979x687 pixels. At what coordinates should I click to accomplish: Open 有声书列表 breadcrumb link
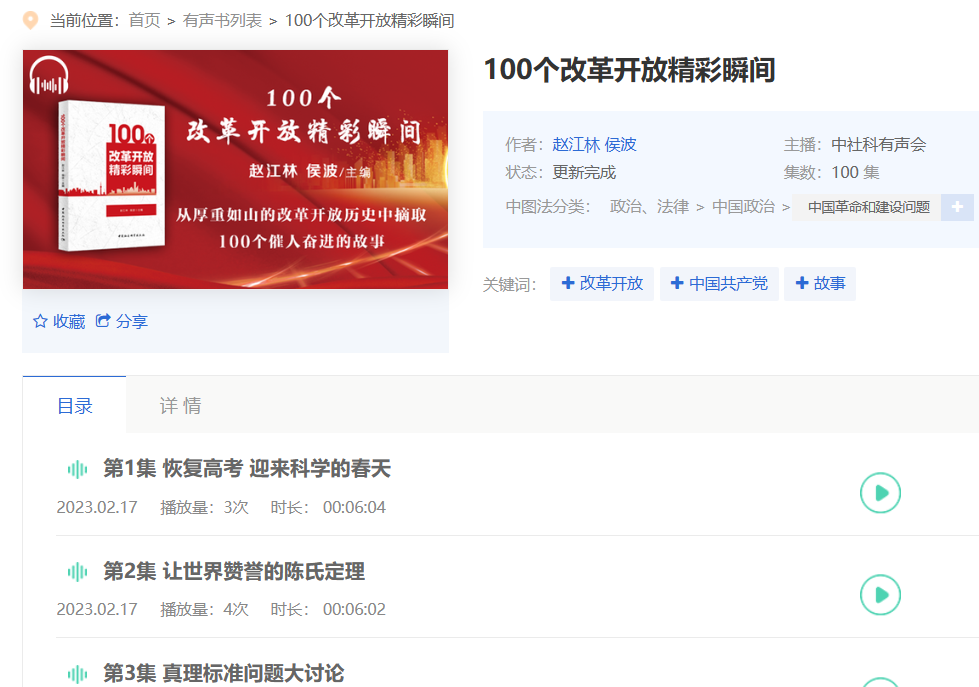[x=222, y=21]
